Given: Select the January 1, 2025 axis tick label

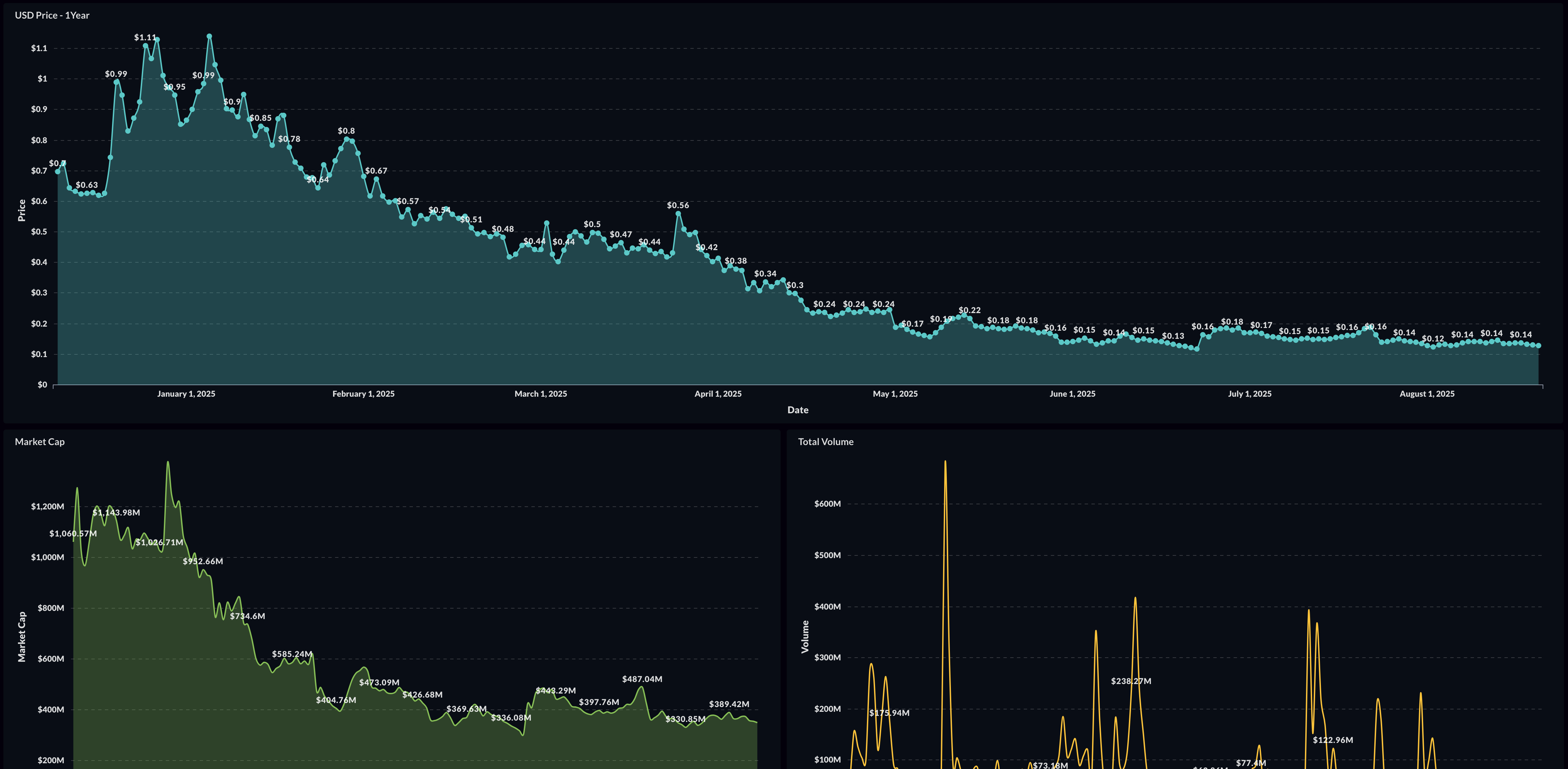Looking at the screenshot, I should click(186, 394).
